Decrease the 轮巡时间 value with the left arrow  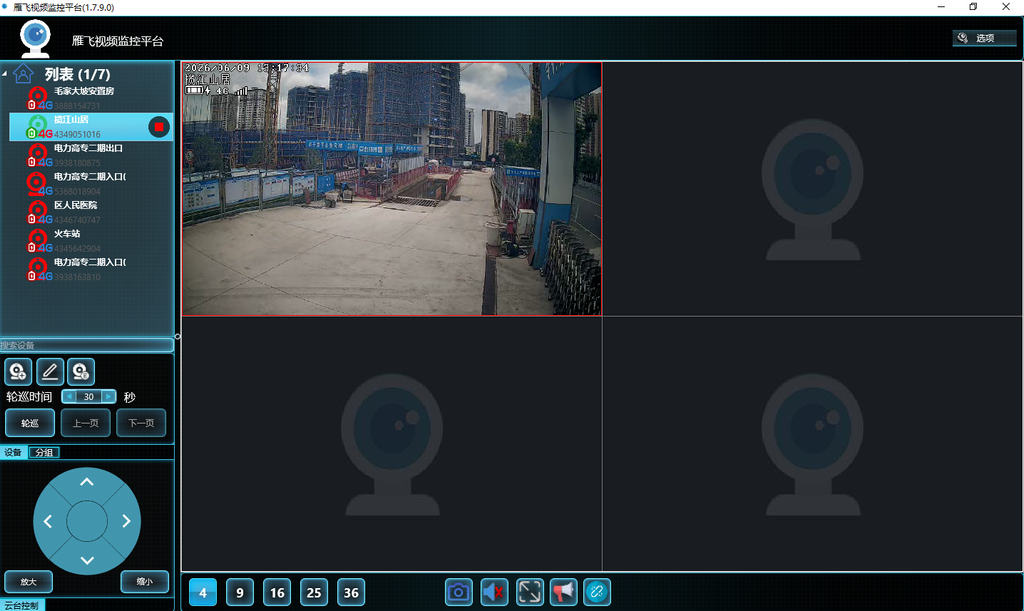pyautogui.click(x=69, y=396)
